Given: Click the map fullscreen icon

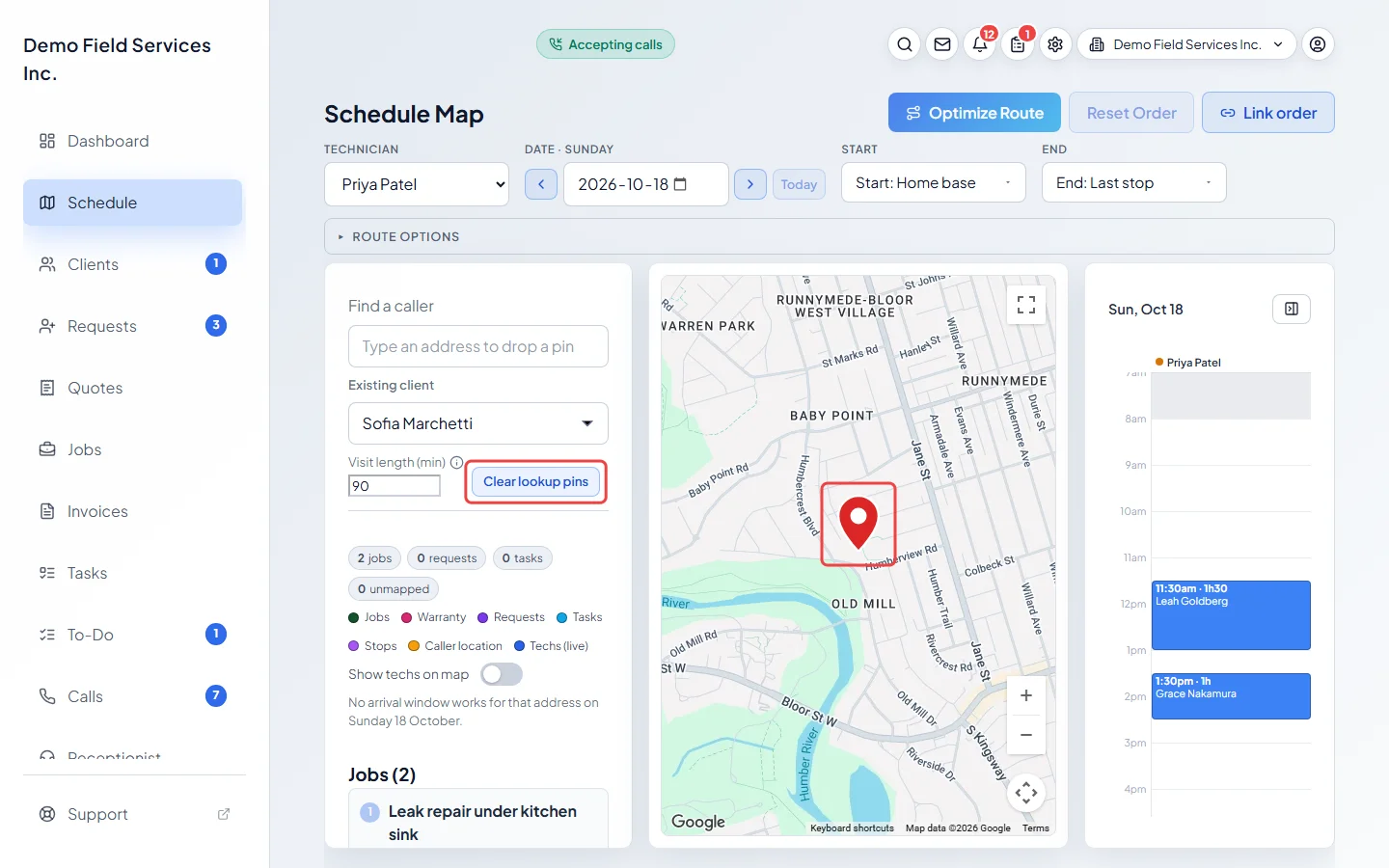Looking at the screenshot, I should coord(1026,305).
